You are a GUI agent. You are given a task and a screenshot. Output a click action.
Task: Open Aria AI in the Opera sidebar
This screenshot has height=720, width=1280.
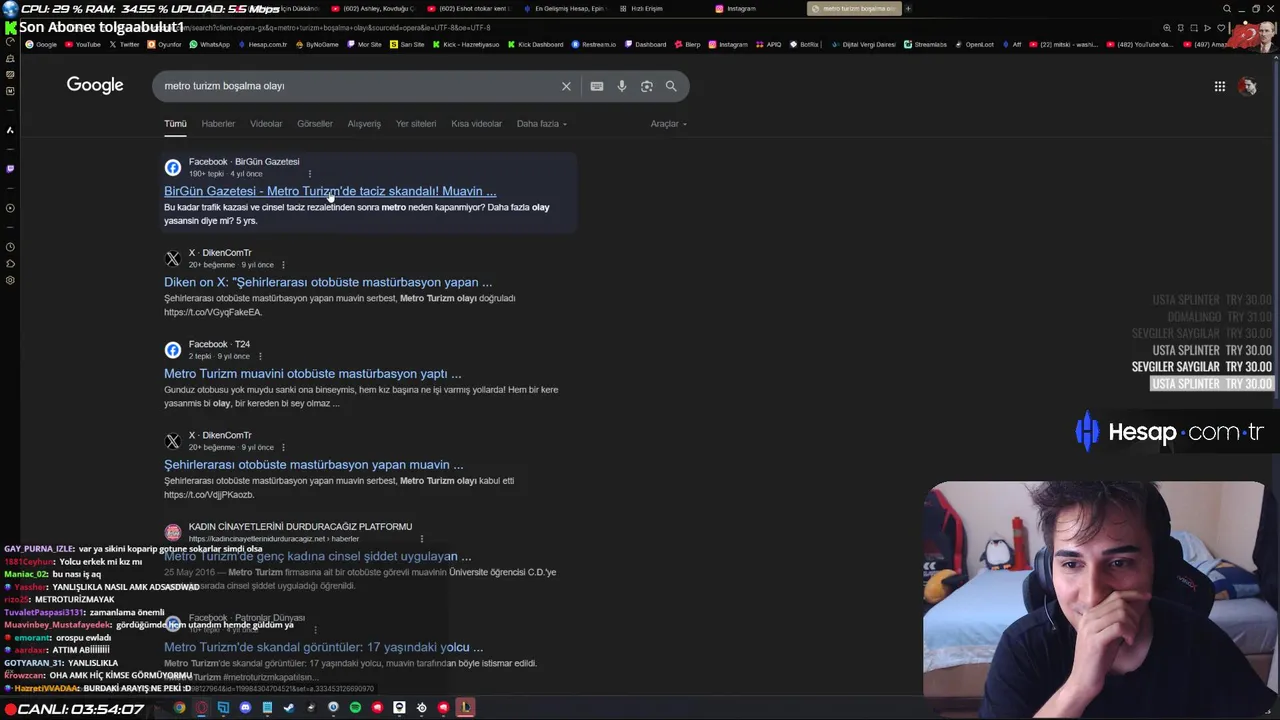click(x=10, y=130)
